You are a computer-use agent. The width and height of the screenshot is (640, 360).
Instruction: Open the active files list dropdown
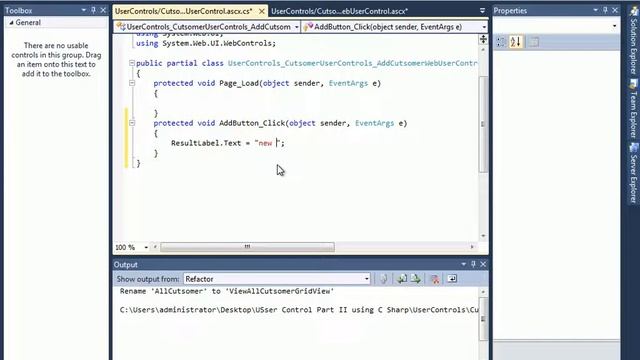pyautogui.click(x=482, y=11)
